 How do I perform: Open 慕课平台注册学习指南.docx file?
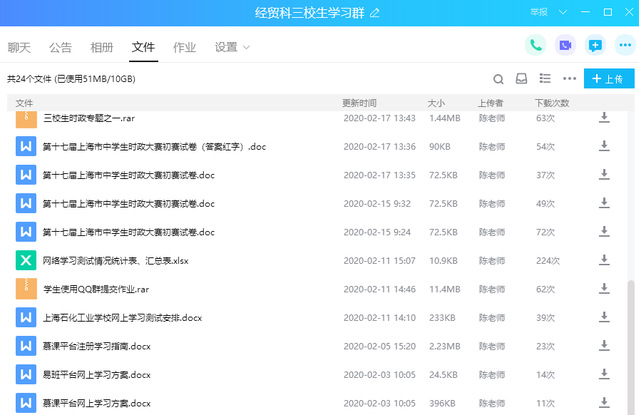[x=96, y=347]
